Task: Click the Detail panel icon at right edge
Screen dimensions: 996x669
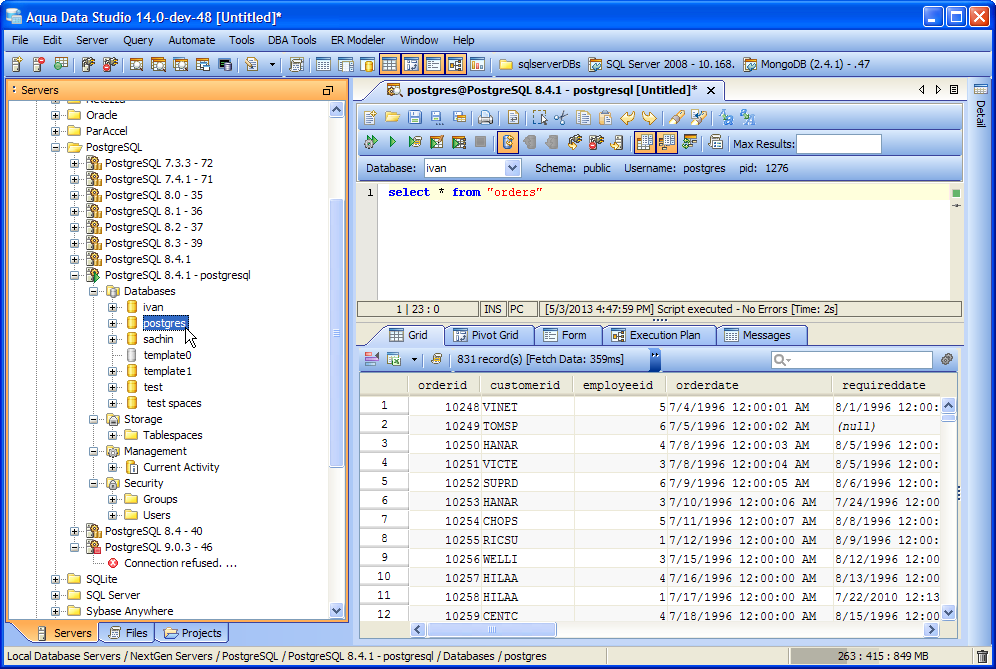Action: click(x=981, y=90)
